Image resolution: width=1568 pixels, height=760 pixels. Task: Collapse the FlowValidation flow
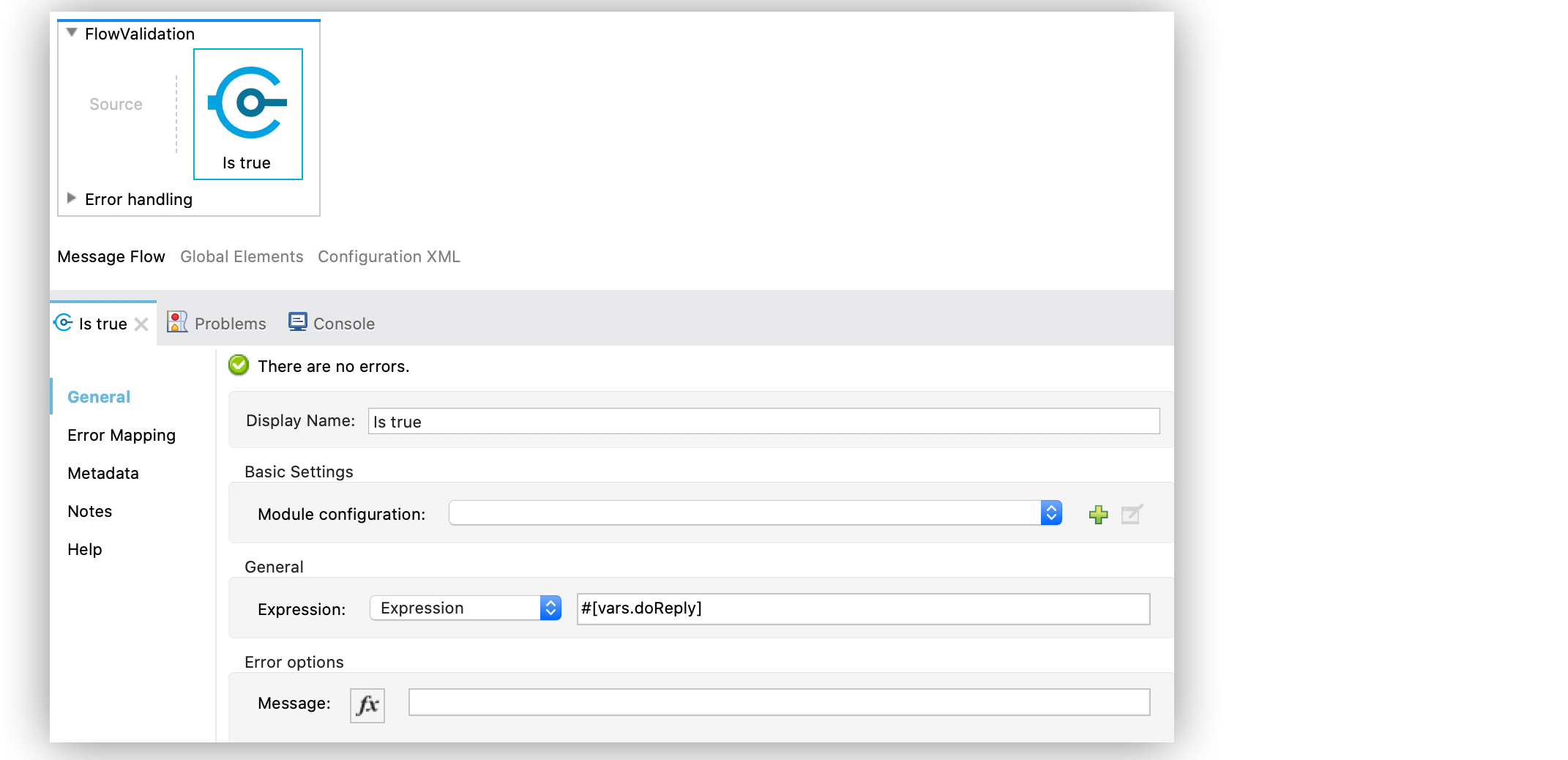click(x=72, y=33)
